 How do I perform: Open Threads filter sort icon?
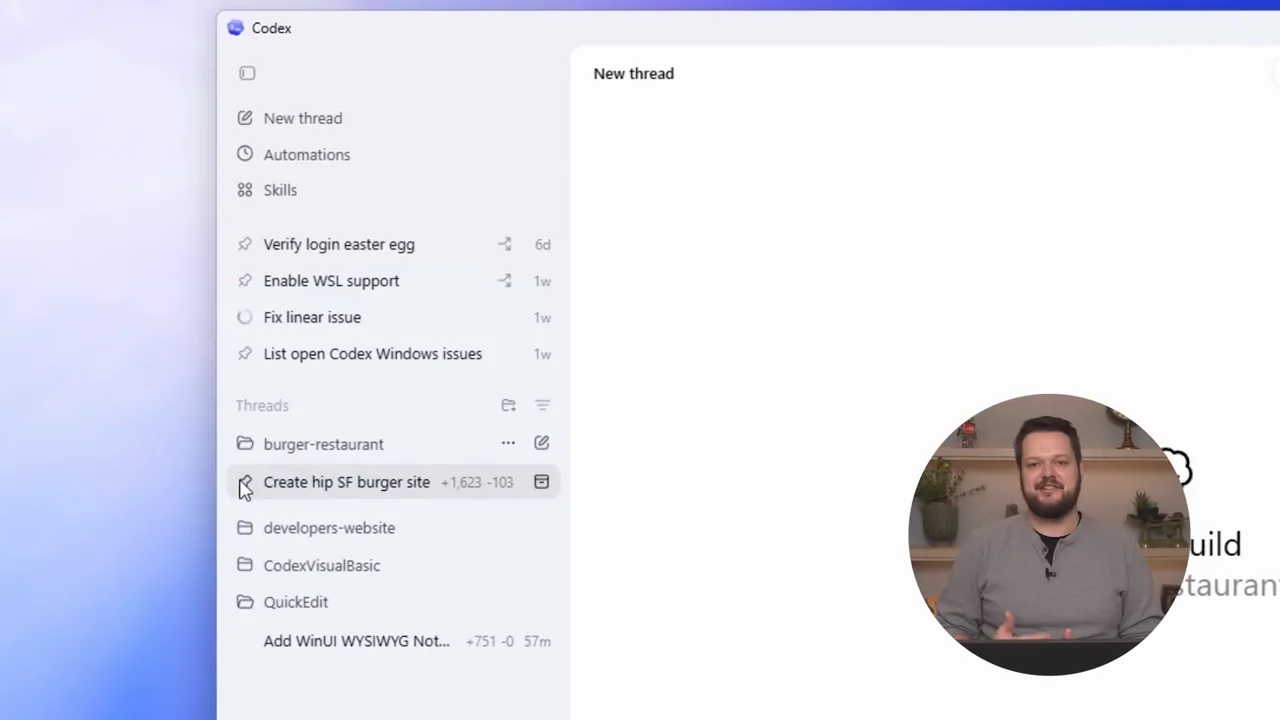pyautogui.click(x=542, y=405)
